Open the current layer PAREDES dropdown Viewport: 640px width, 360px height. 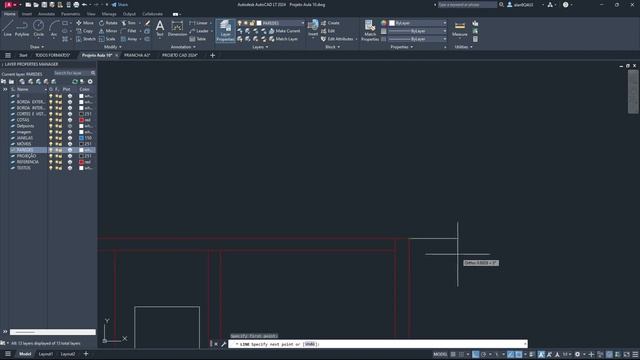(x=303, y=23)
